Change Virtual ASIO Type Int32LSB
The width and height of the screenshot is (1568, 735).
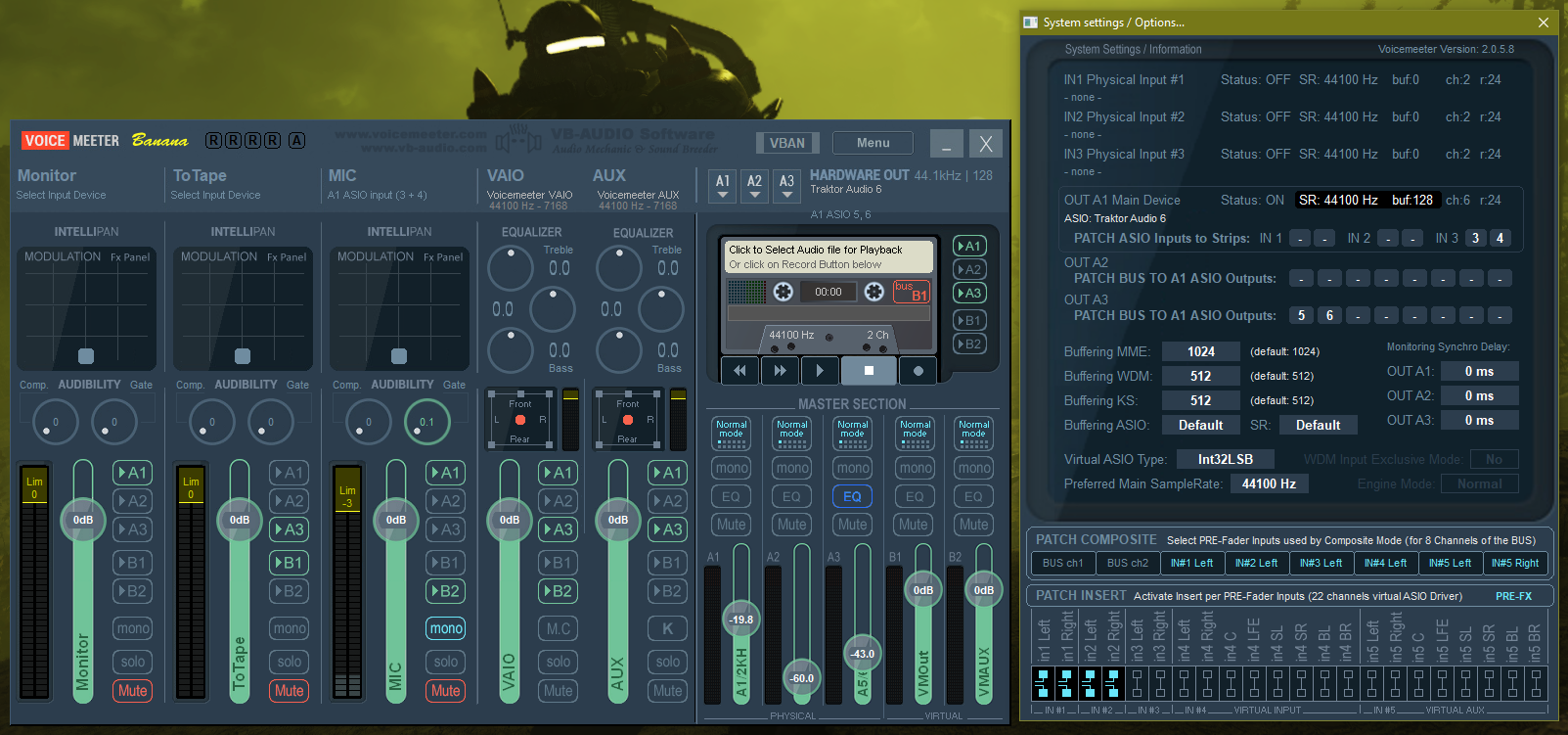pos(1226,459)
